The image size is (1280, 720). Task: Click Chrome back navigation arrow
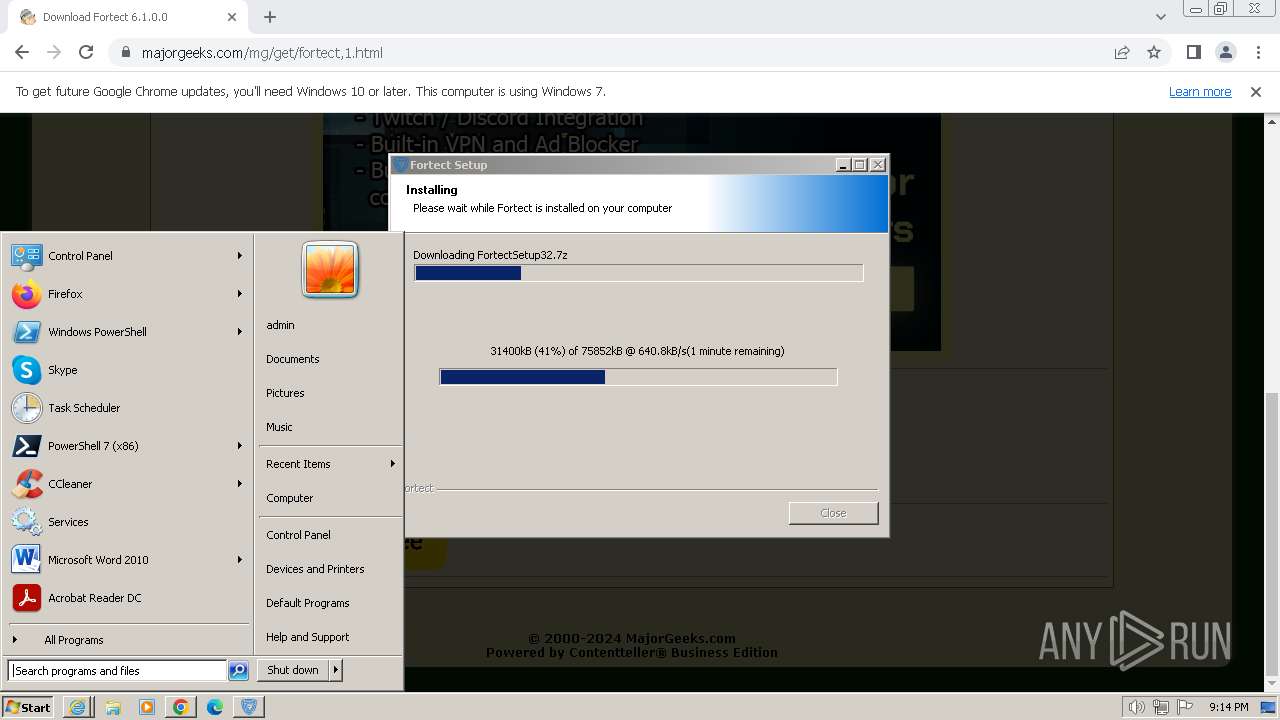coord(22,53)
